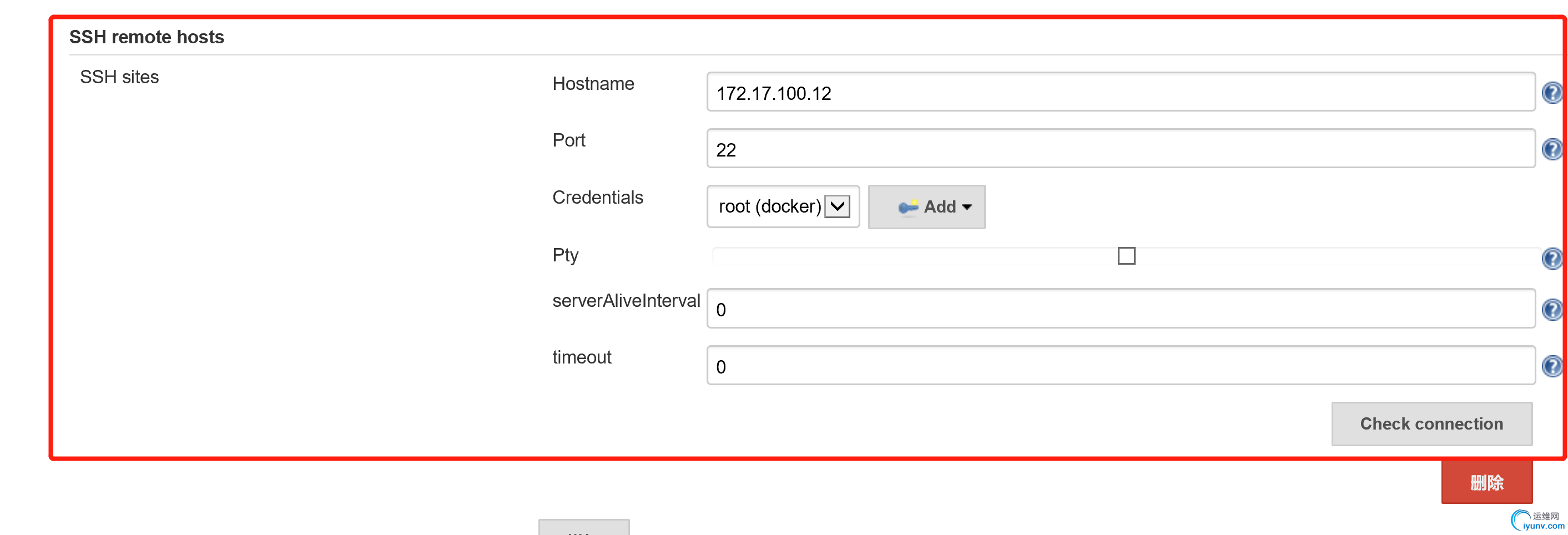Expand the Add credentials menu

point(926,207)
